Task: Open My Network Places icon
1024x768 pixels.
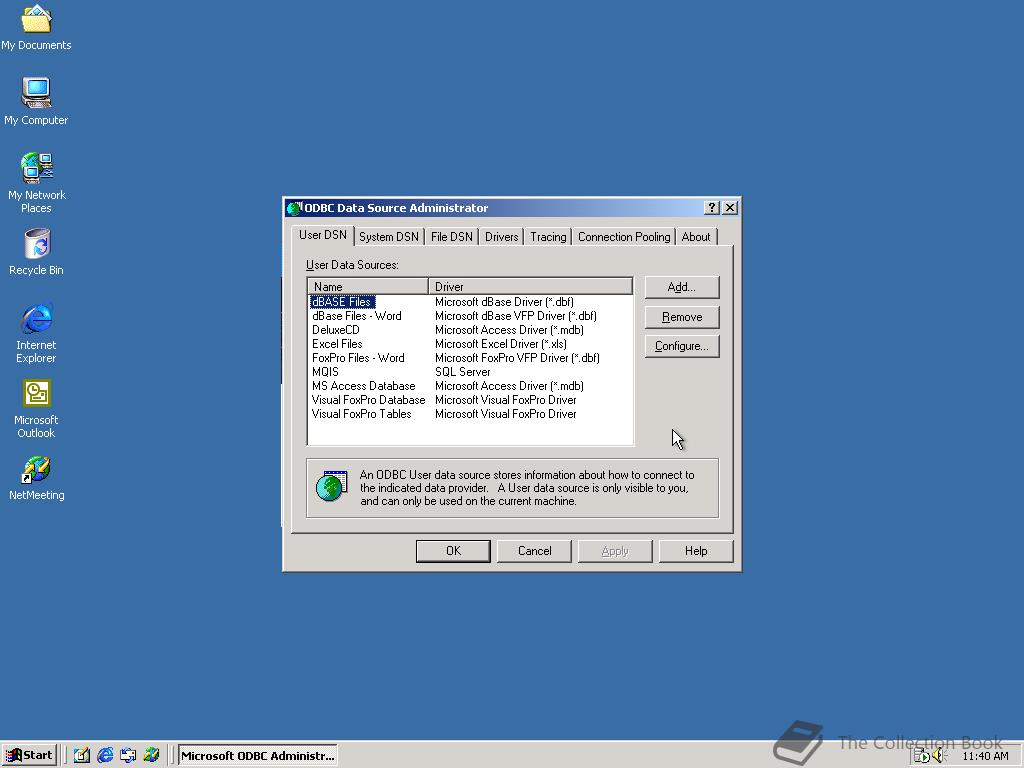Action: (x=36, y=183)
